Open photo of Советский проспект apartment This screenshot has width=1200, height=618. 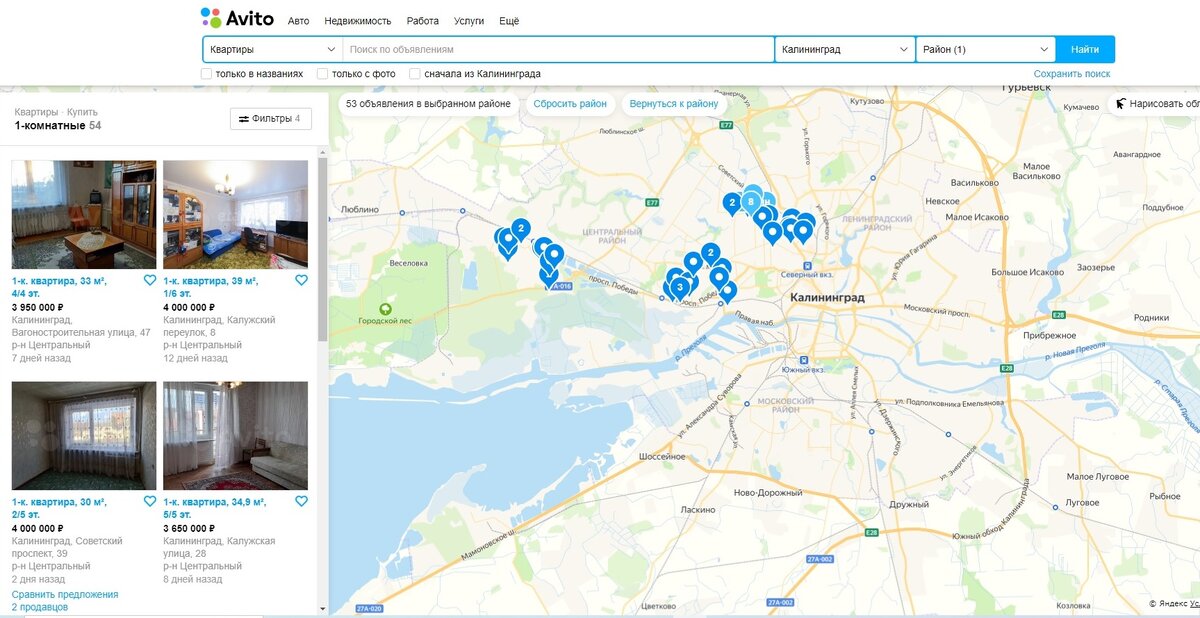click(x=84, y=435)
